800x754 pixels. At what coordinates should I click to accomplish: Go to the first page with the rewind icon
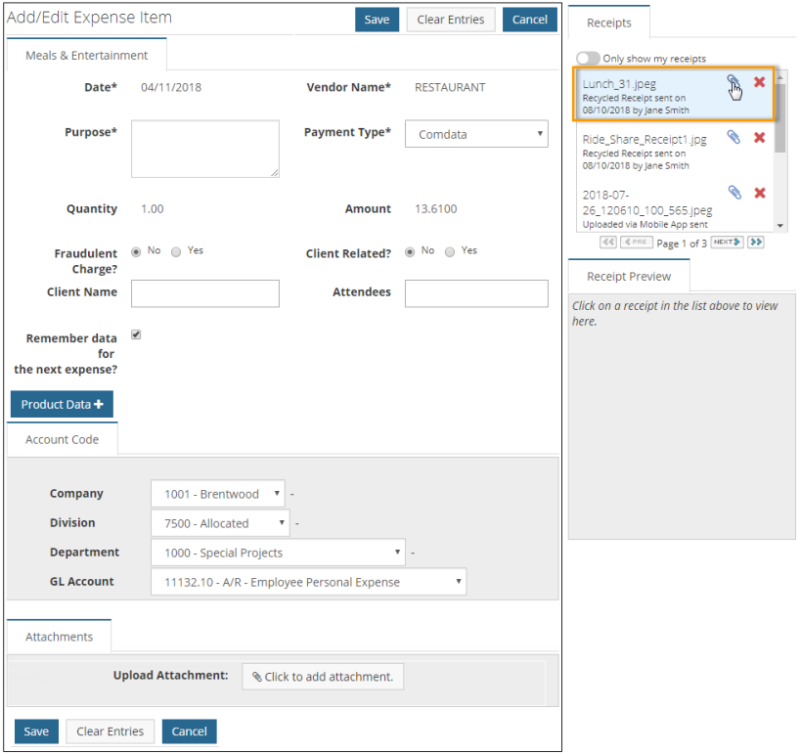pos(608,241)
